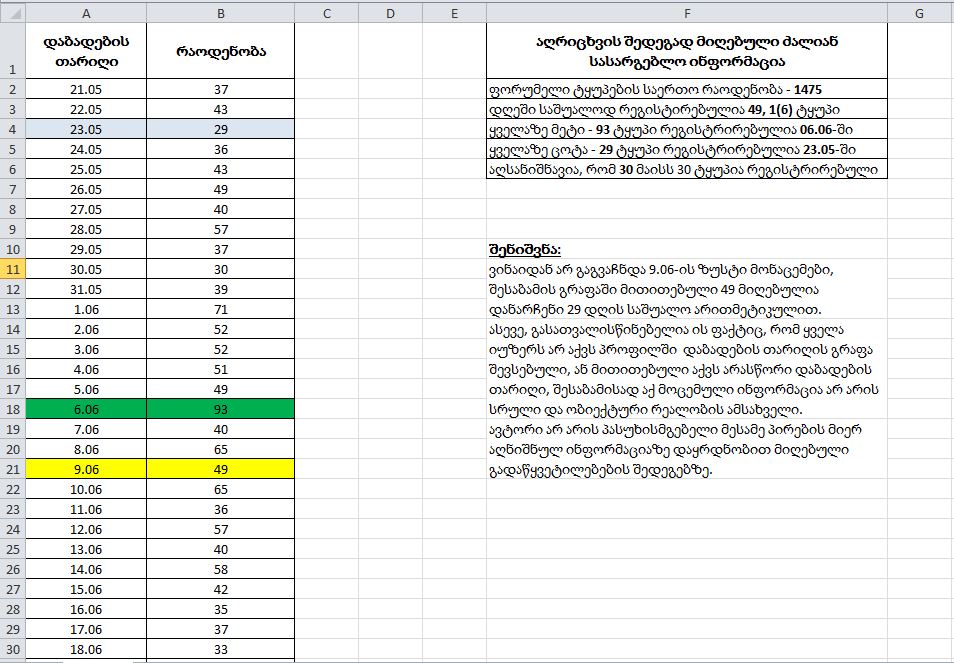Click count cell 42
This screenshot has width=954, height=663.
coord(220,589)
